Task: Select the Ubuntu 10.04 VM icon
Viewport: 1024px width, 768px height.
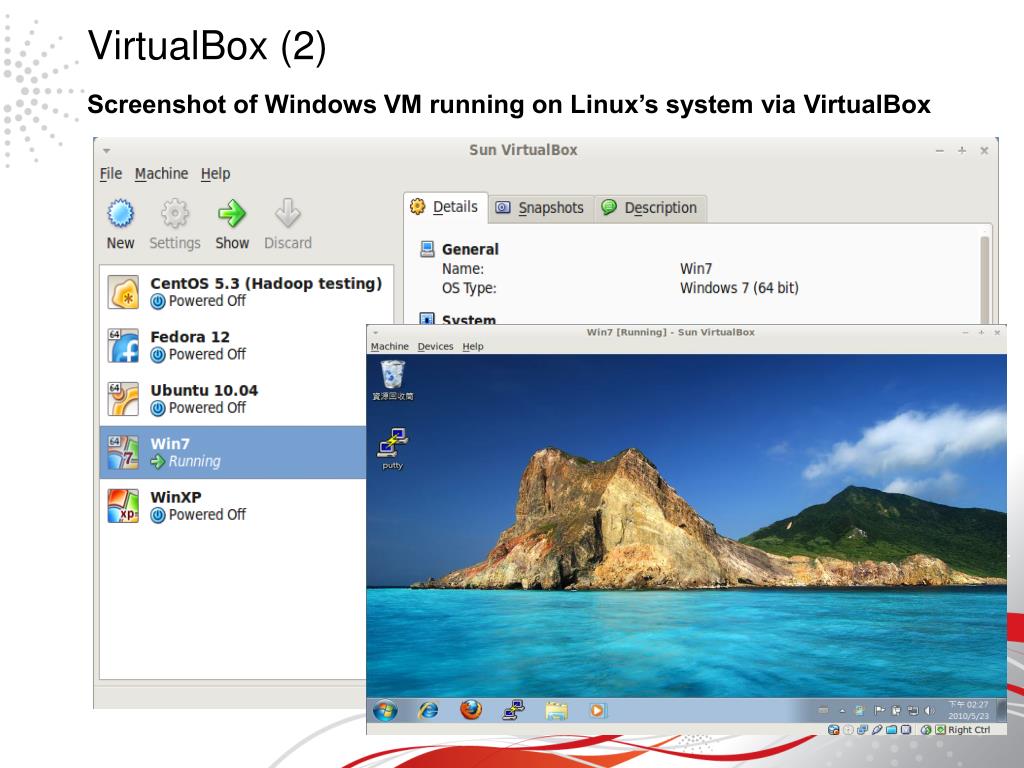Action: 123,398
